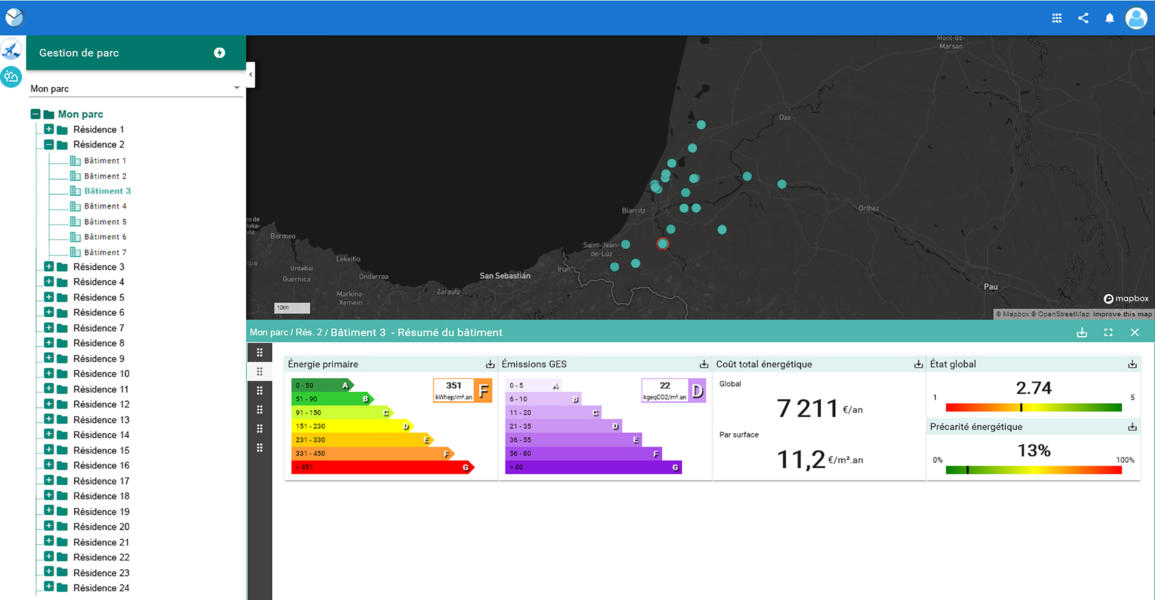The height and width of the screenshot is (600, 1155).
Task: Download the building summary panel
Action: point(1081,333)
